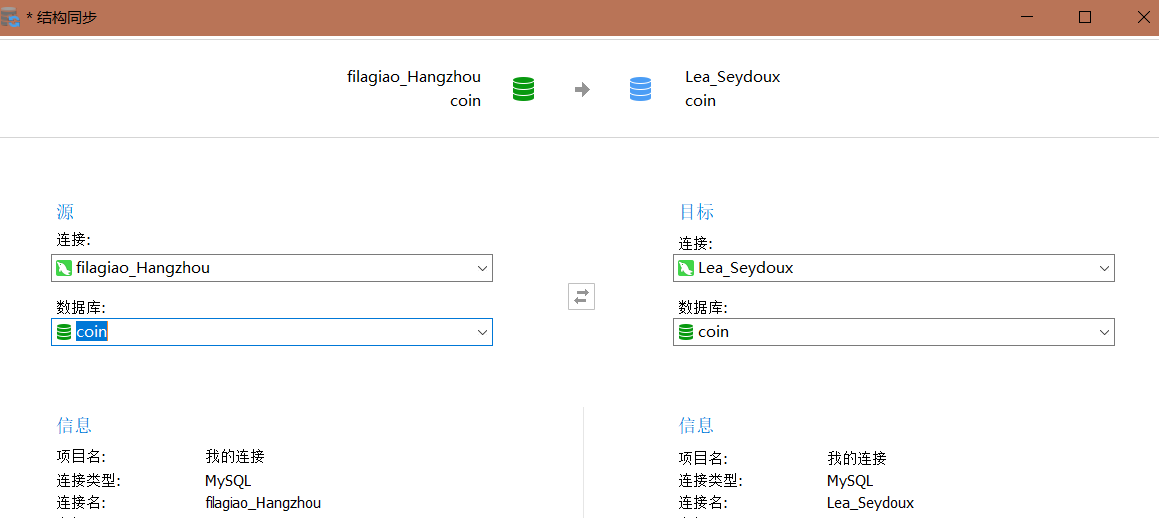Click highlighted coin text in source database
The height and width of the screenshot is (518, 1159).
click(92, 333)
